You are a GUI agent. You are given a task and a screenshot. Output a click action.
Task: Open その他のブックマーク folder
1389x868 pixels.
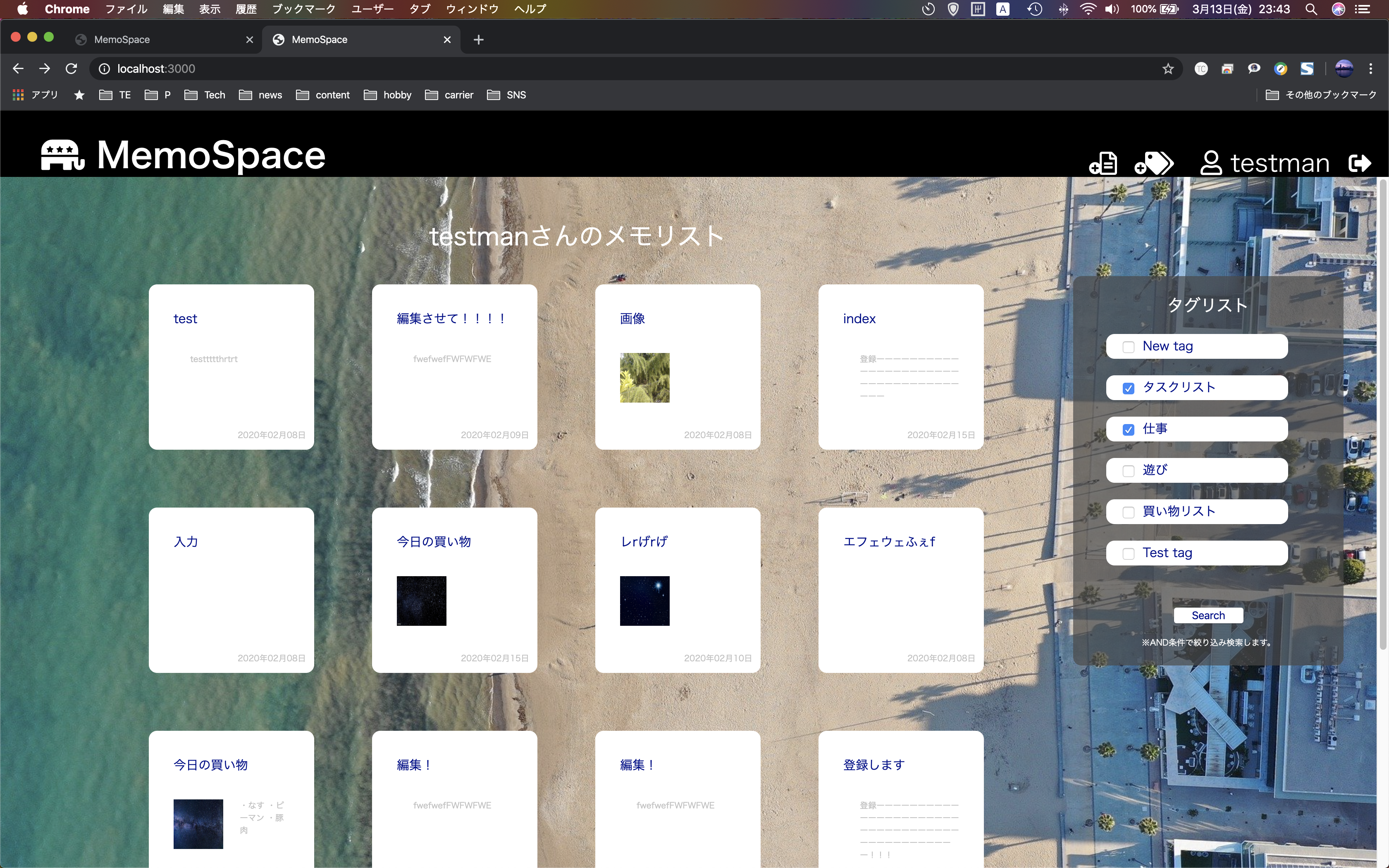pyautogui.click(x=1321, y=95)
